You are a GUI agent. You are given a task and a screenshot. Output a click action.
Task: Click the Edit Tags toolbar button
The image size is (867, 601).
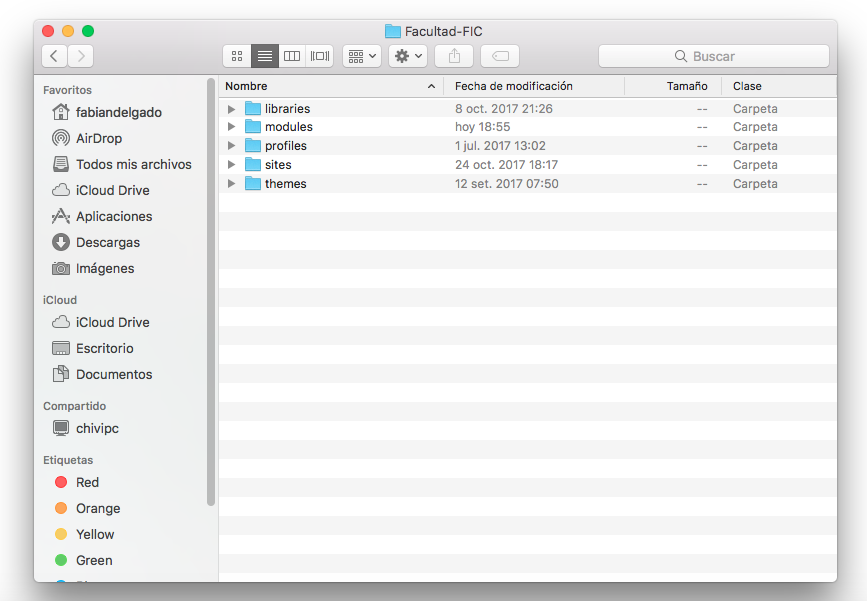[x=500, y=56]
